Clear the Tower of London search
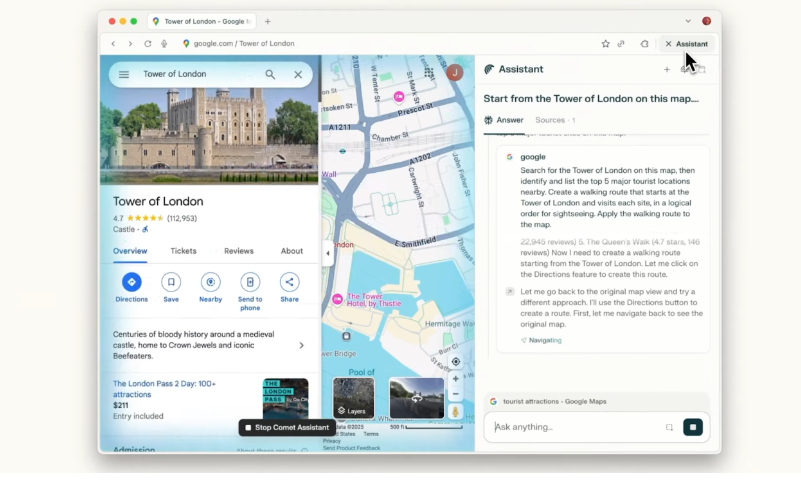Screen dimensions: 801x482 pos(298,75)
